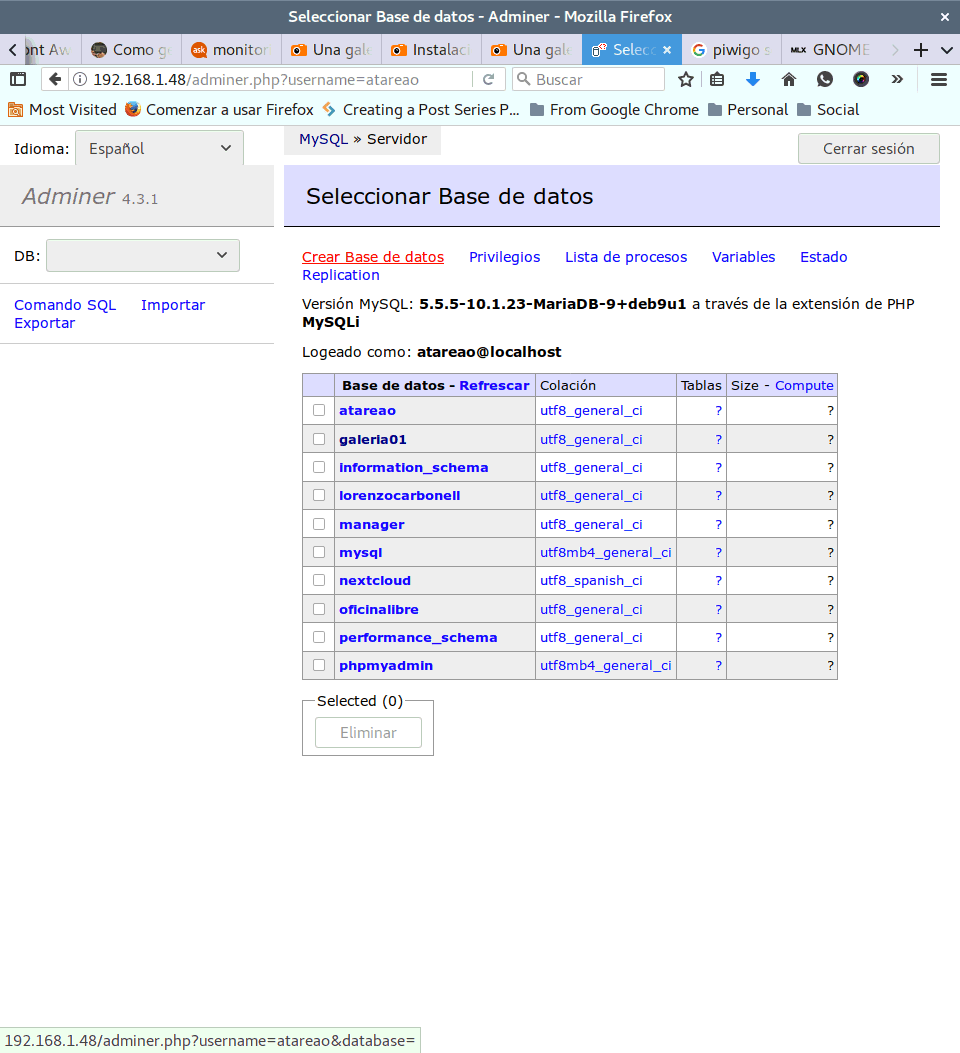Open the nextcloud database link
This screenshot has width=960, height=1053.
click(x=375, y=580)
